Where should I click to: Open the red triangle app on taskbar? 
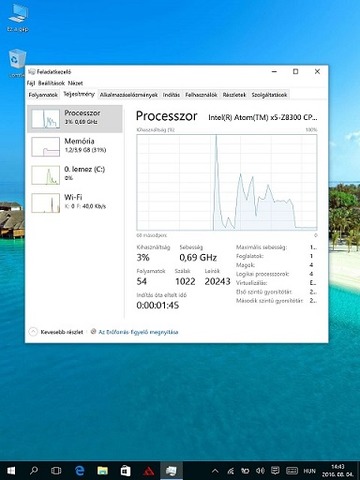[x=148, y=471]
